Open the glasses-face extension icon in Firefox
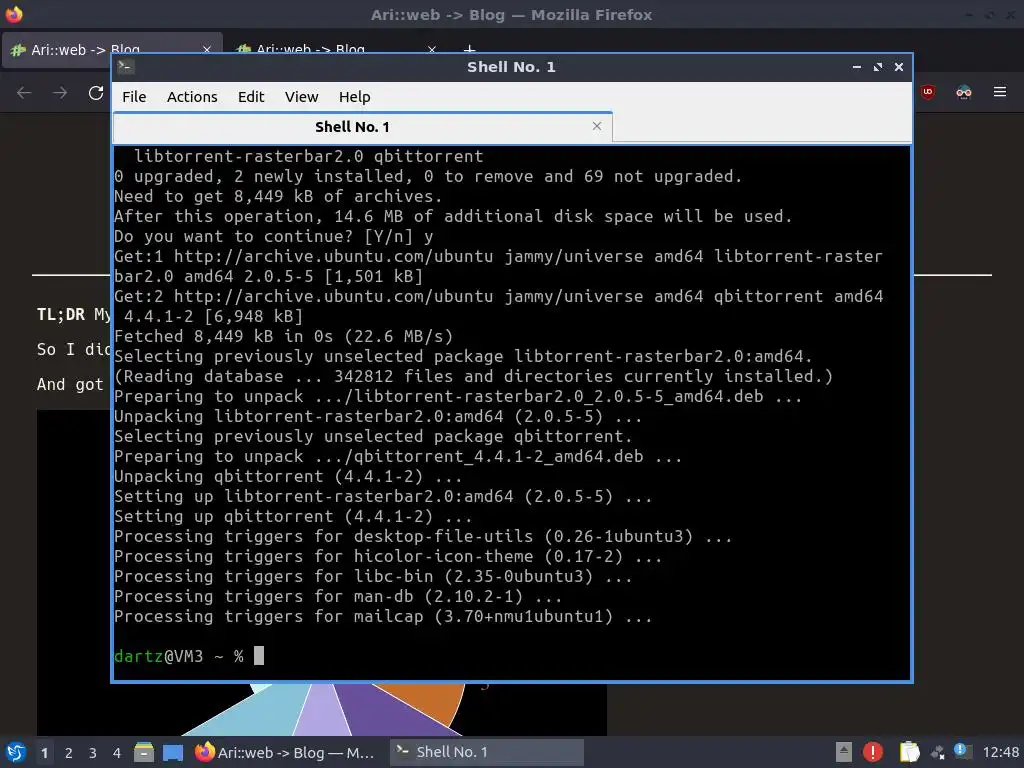Viewport: 1024px width, 768px height. 964,92
